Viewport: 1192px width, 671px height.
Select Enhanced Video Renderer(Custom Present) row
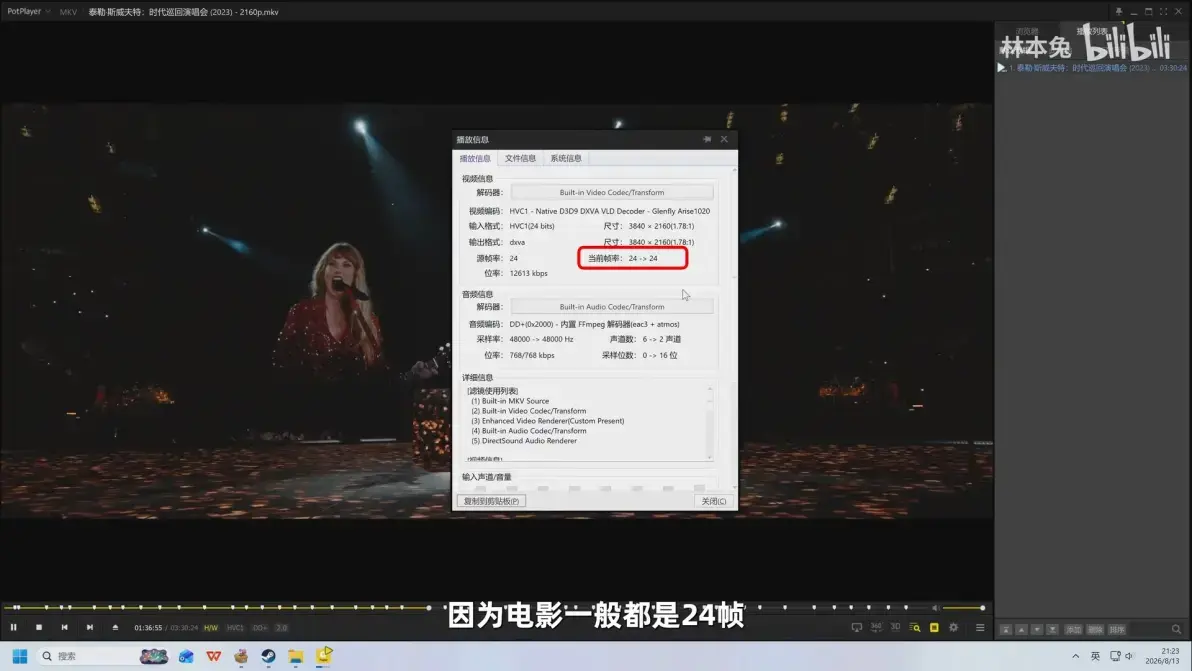pyautogui.click(x=547, y=421)
